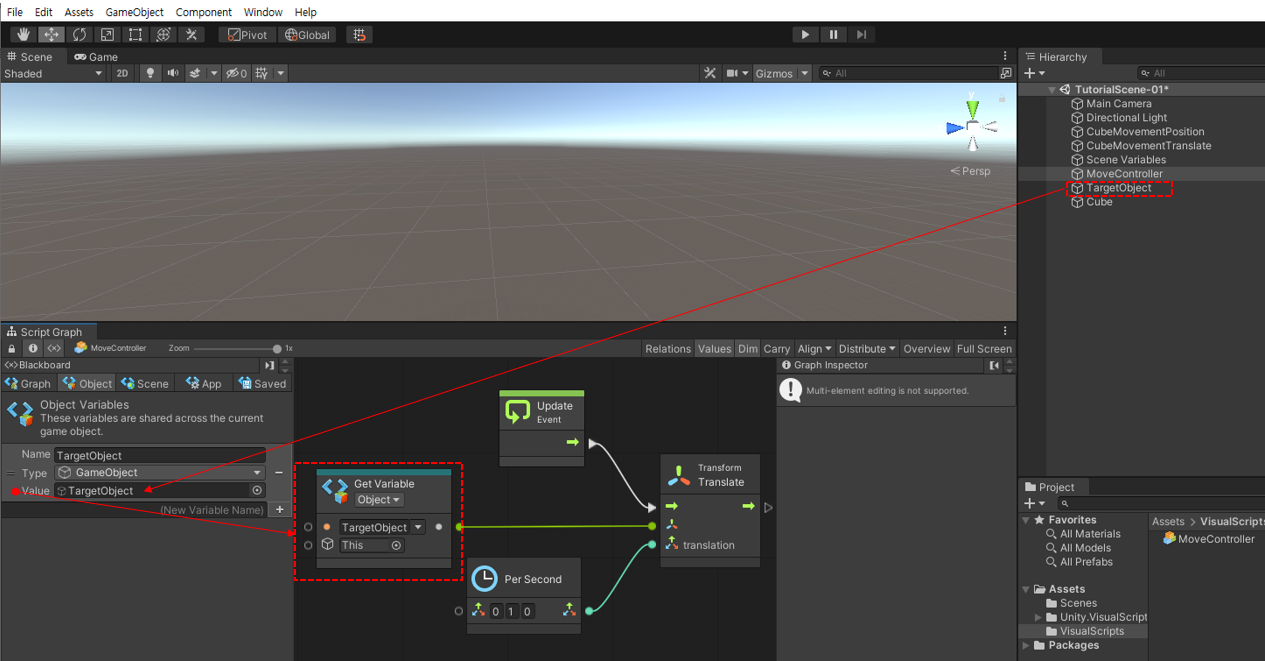Image resolution: width=1265 pixels, height=661 pixels.
Task: Open the Shaded draw mode dropdown
Action: click(x=53, y=73)
